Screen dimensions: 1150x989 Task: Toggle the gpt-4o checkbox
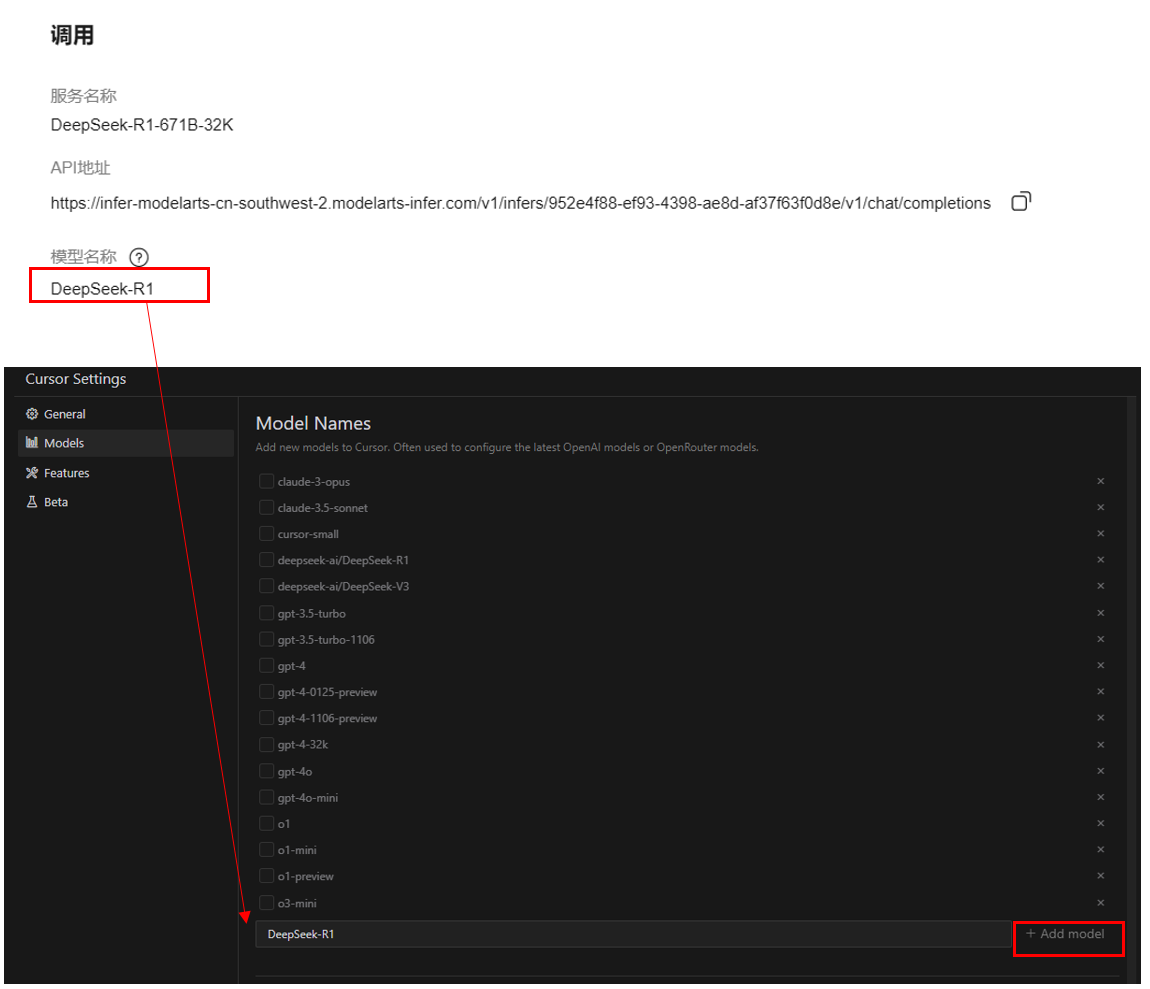[x=266, y=771]
